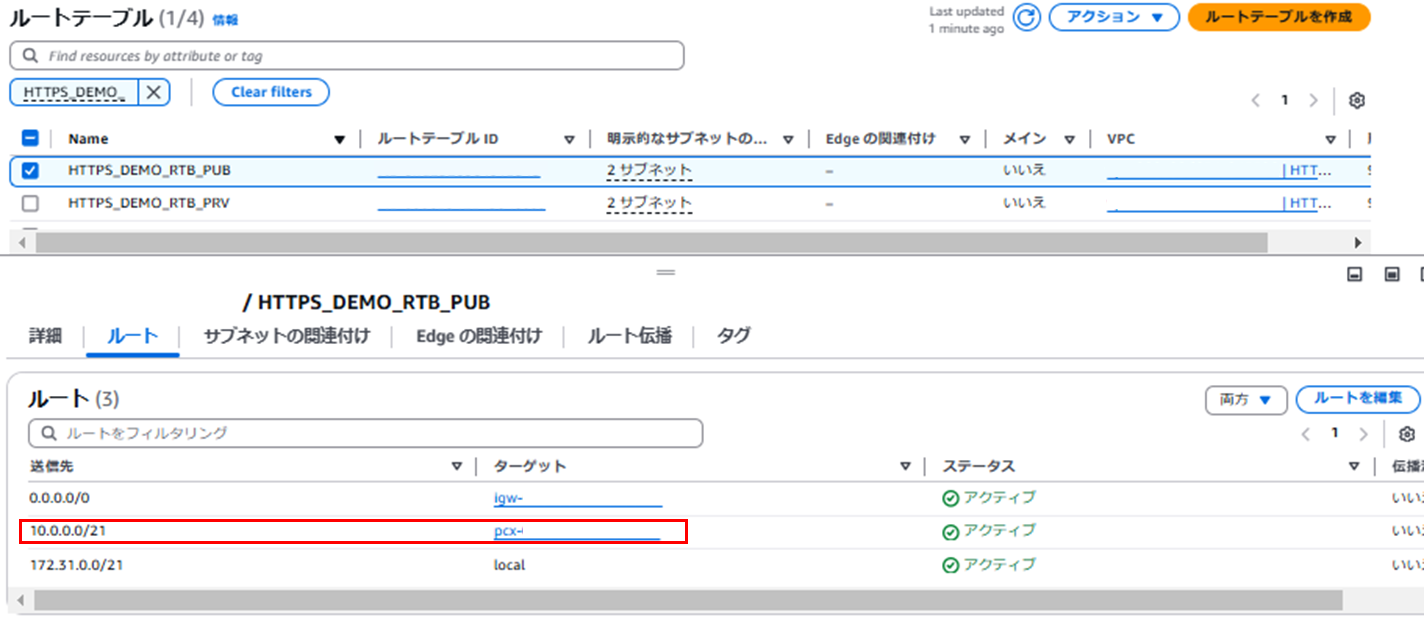Remove the HTTPS_DEMO_ filter token

pos(153,92)
